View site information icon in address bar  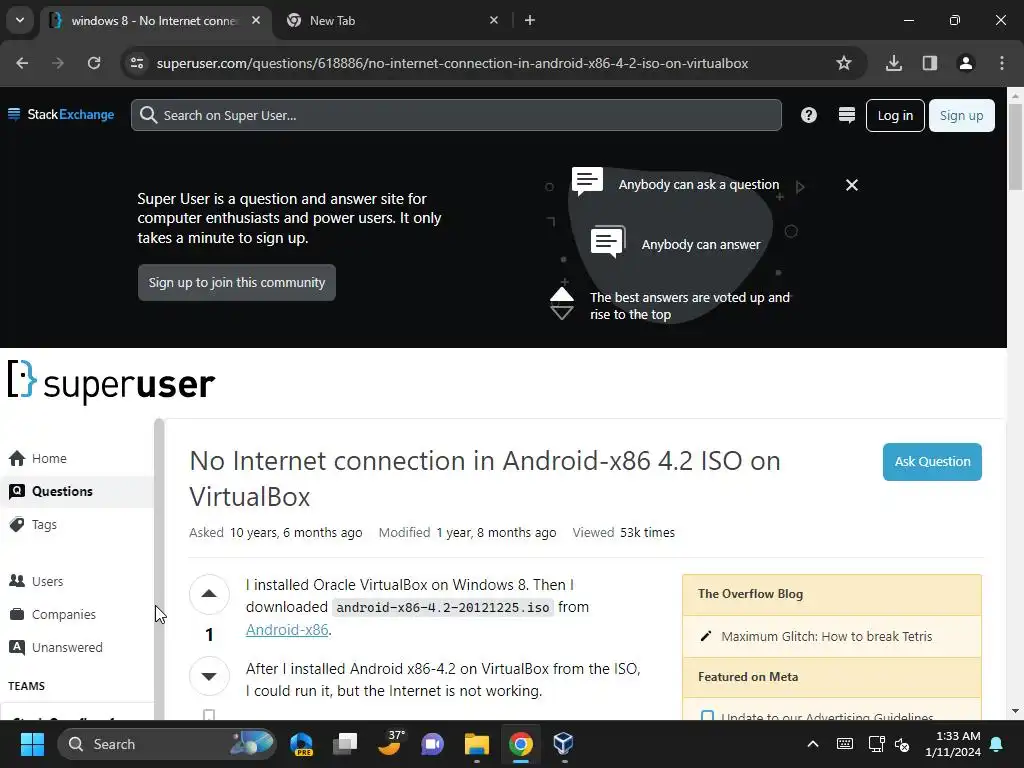point(137,63)
